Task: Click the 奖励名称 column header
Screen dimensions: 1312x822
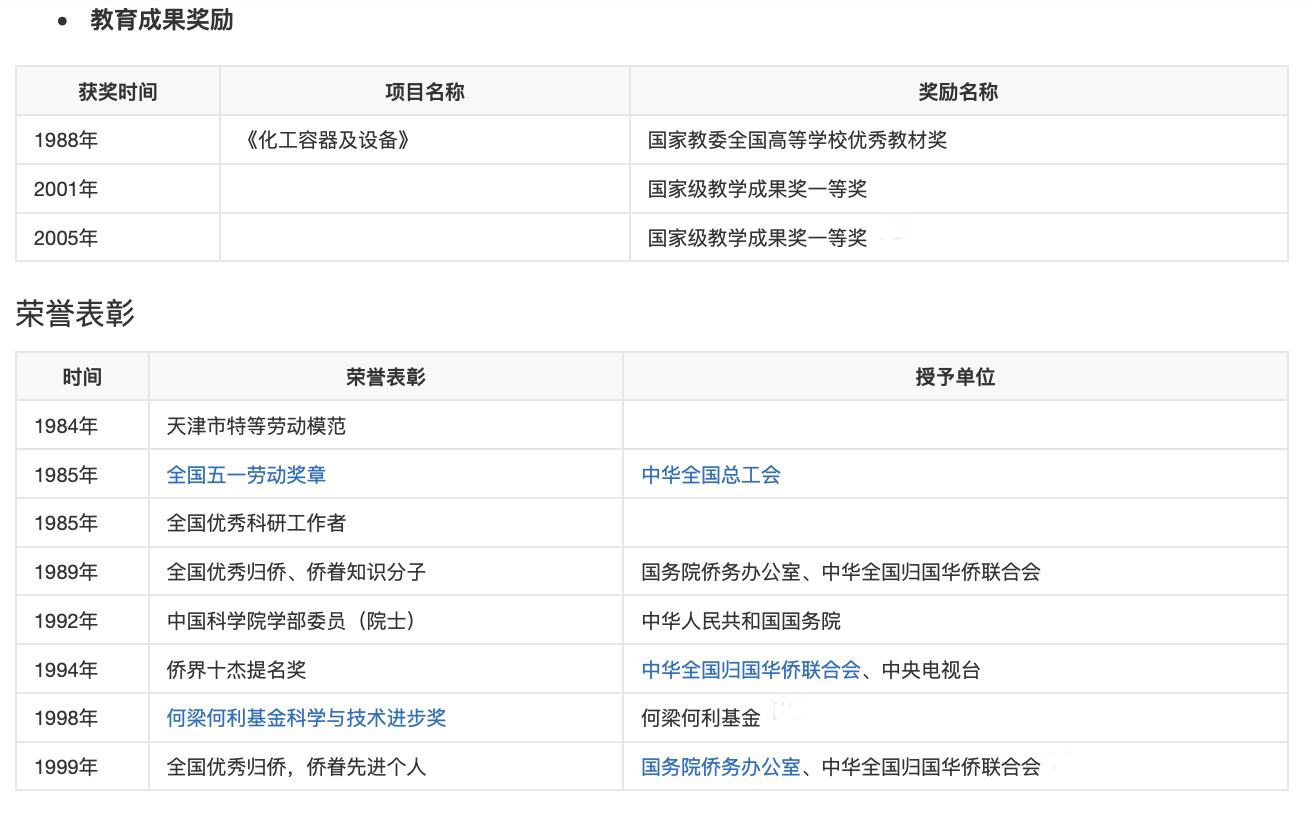Action: pos(958,92)
